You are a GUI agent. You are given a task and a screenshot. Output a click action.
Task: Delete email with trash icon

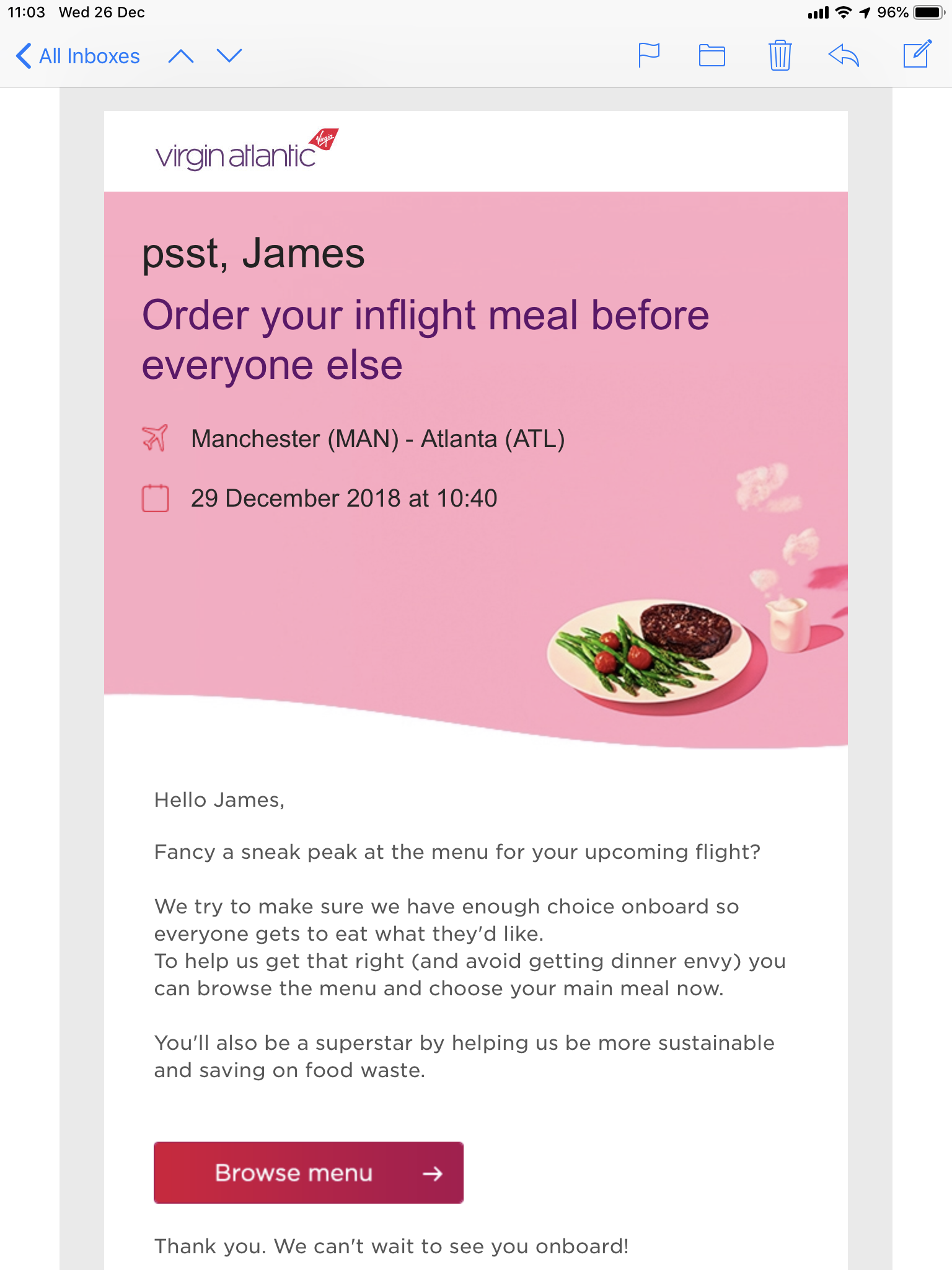coord(780,55)
